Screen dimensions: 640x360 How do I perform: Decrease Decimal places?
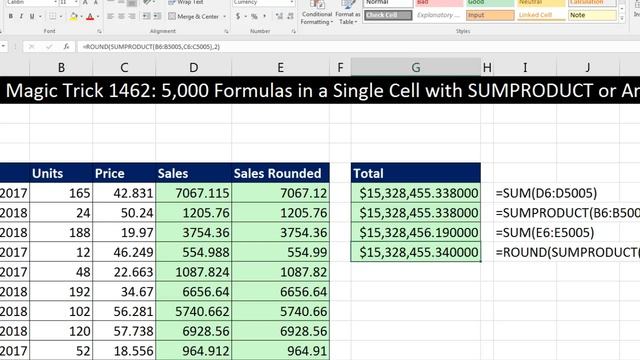tap(290, 16)
